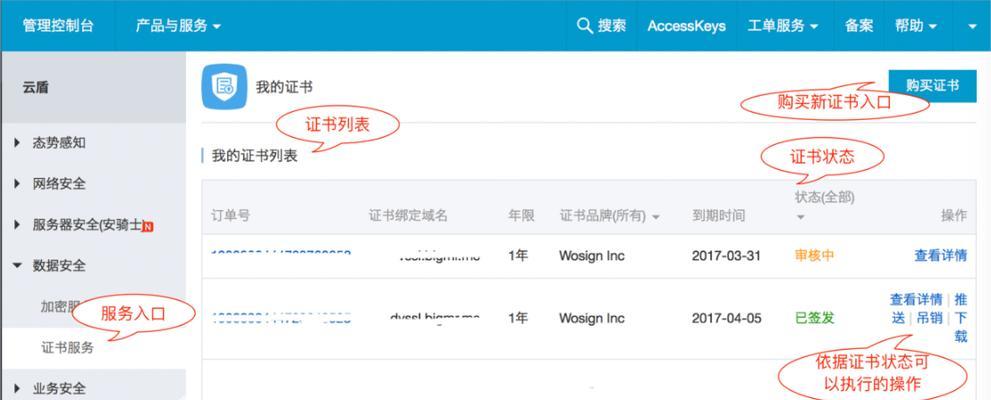This screenshot has height=400, width=991.
Task: Click the 我的证书列表 heading
Action: pos(255,156)
